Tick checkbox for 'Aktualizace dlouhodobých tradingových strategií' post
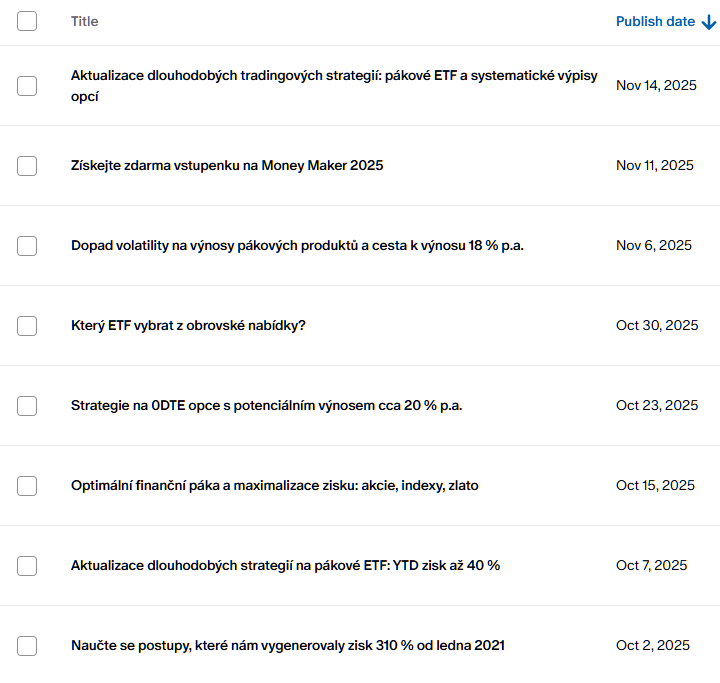This screenshot has width=720, height=683. pos(27,86)
